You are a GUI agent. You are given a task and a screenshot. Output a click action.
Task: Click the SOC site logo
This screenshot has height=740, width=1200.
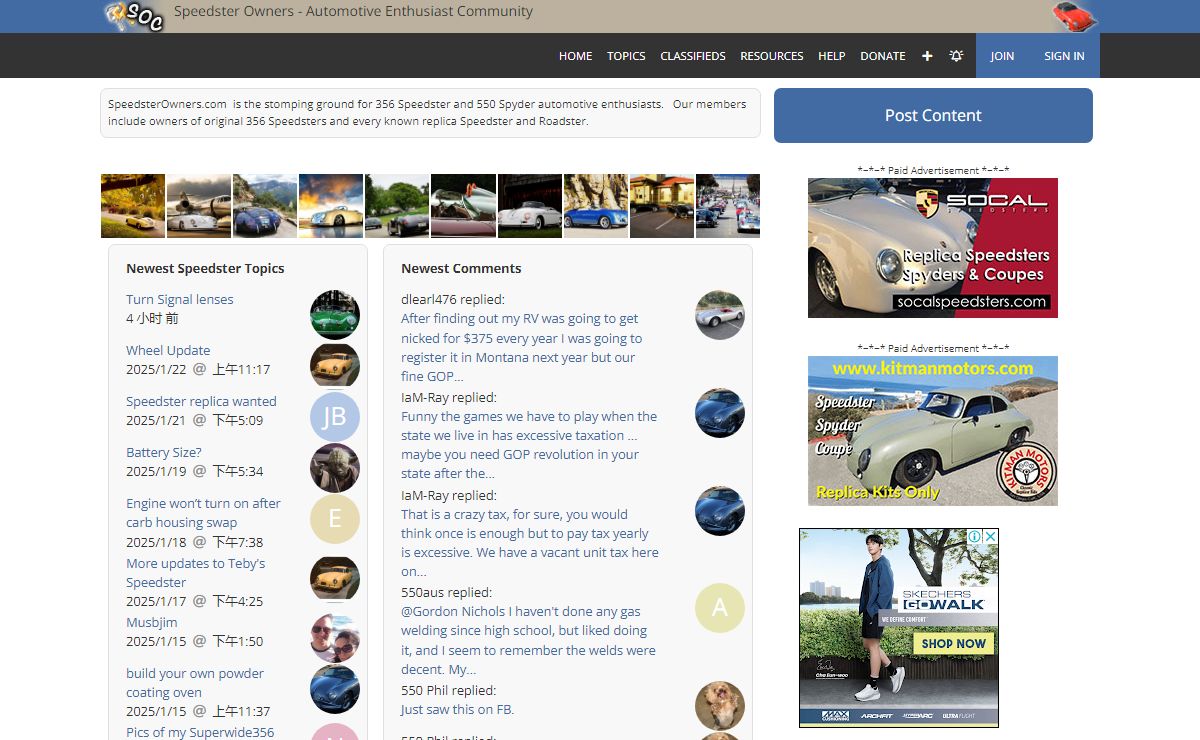(134, 16)
